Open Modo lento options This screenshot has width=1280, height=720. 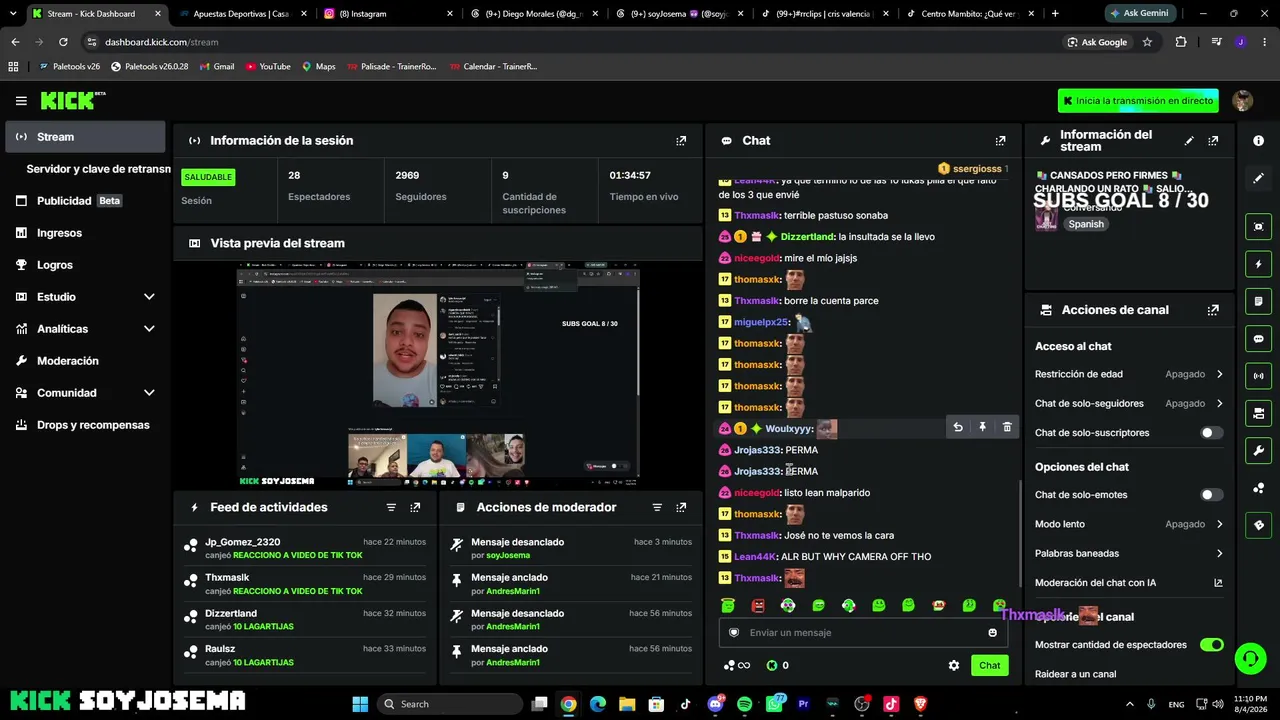click(1129, 524)
